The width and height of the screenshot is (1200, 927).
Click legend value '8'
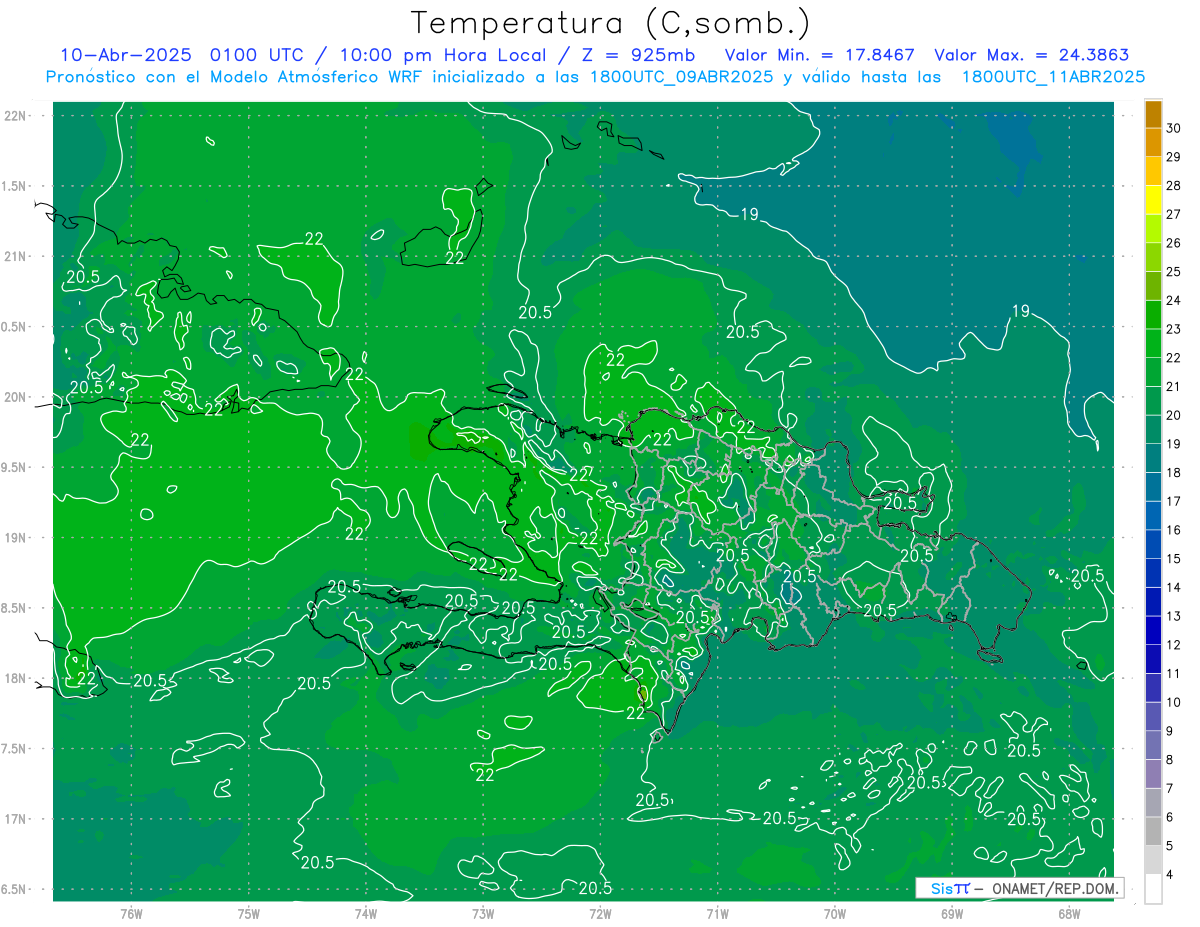click(1170, 760)
